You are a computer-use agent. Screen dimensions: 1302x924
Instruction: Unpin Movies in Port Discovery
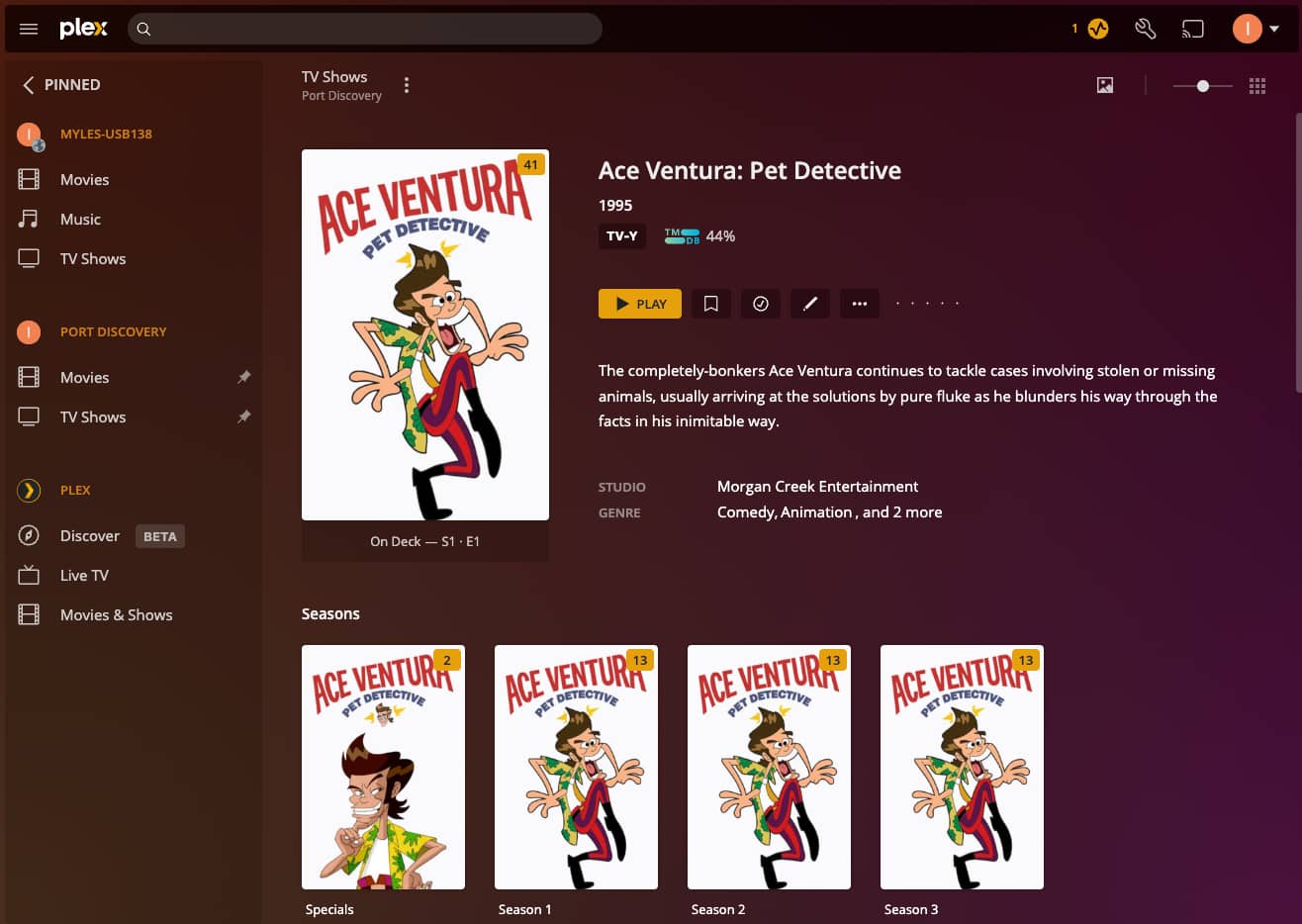(244, 377)
